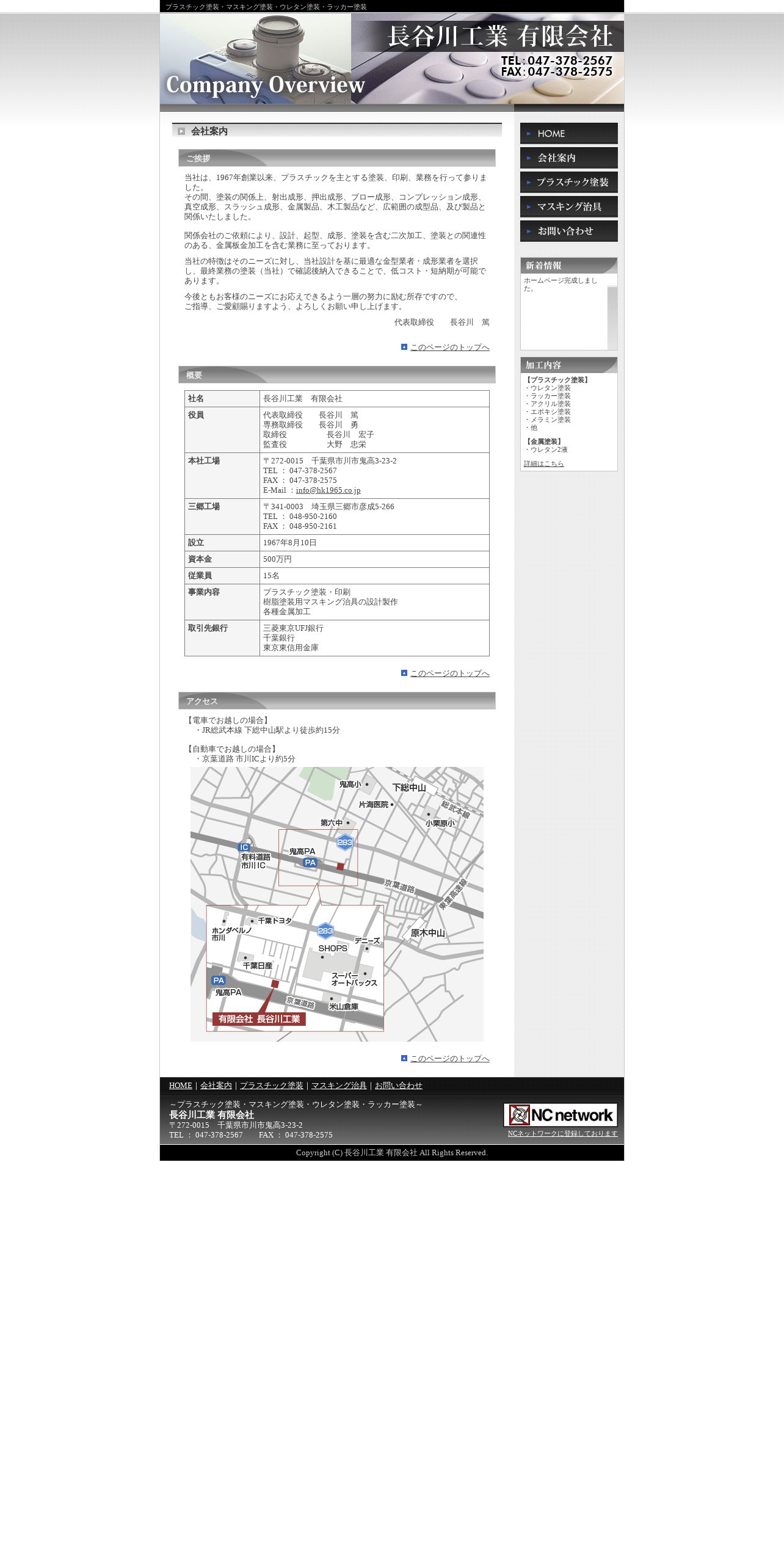The image size is (784, 1568).
Task: Click the NC network banner logo
Action: click(x=560, y=1115)
